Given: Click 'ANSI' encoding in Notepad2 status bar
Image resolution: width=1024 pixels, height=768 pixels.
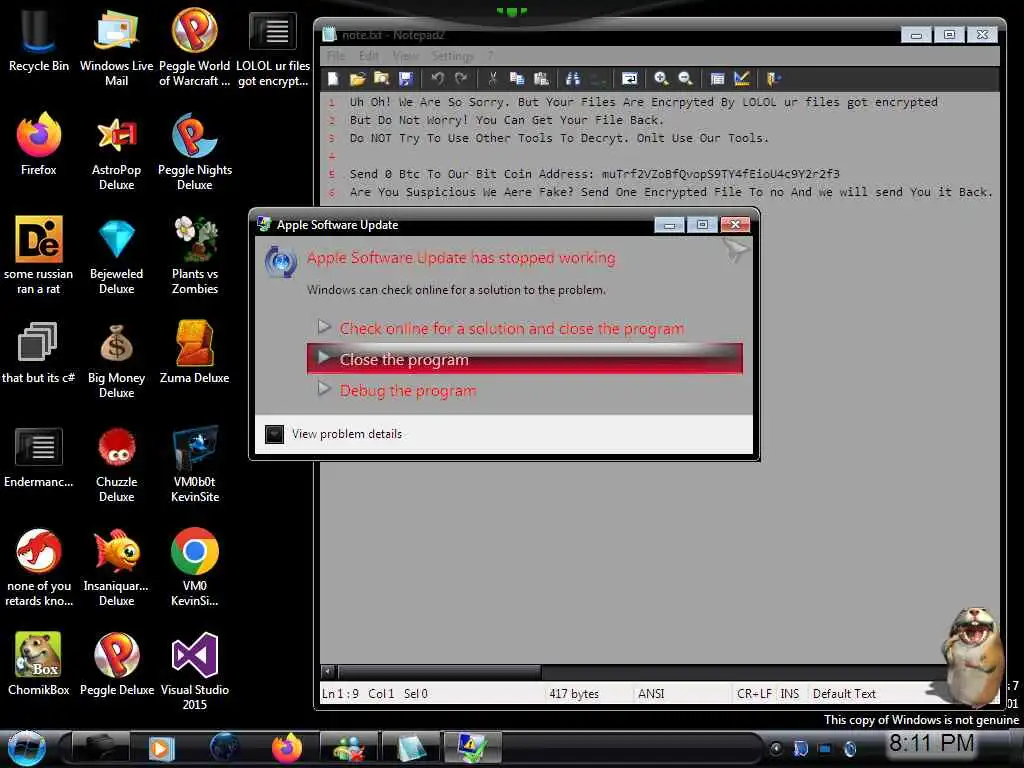Looking at the screenshot, I should 650,694.
